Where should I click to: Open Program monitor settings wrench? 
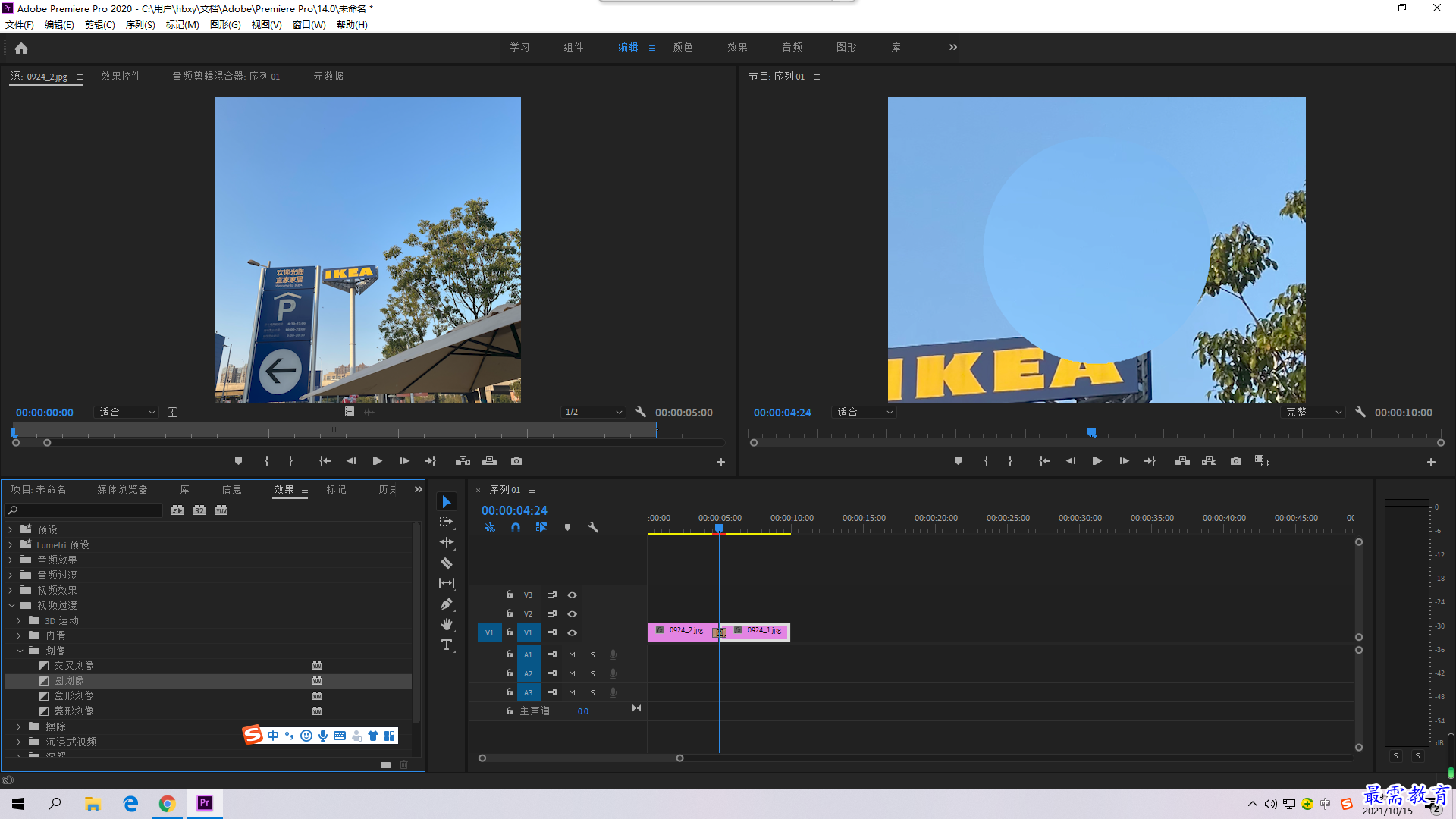click(1360, 413)
